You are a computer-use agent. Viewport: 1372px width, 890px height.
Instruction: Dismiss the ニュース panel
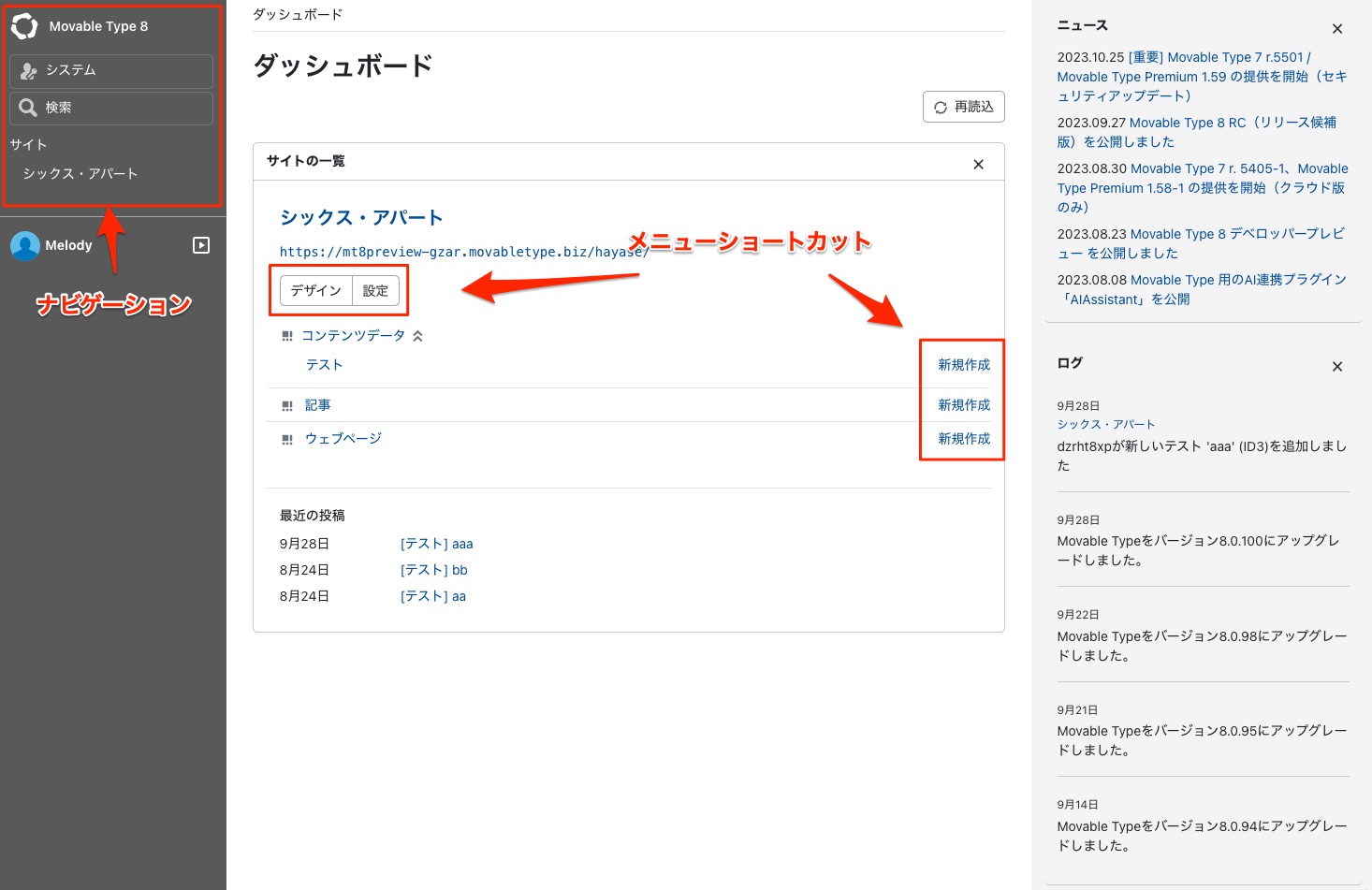(x=1337, y=29)
